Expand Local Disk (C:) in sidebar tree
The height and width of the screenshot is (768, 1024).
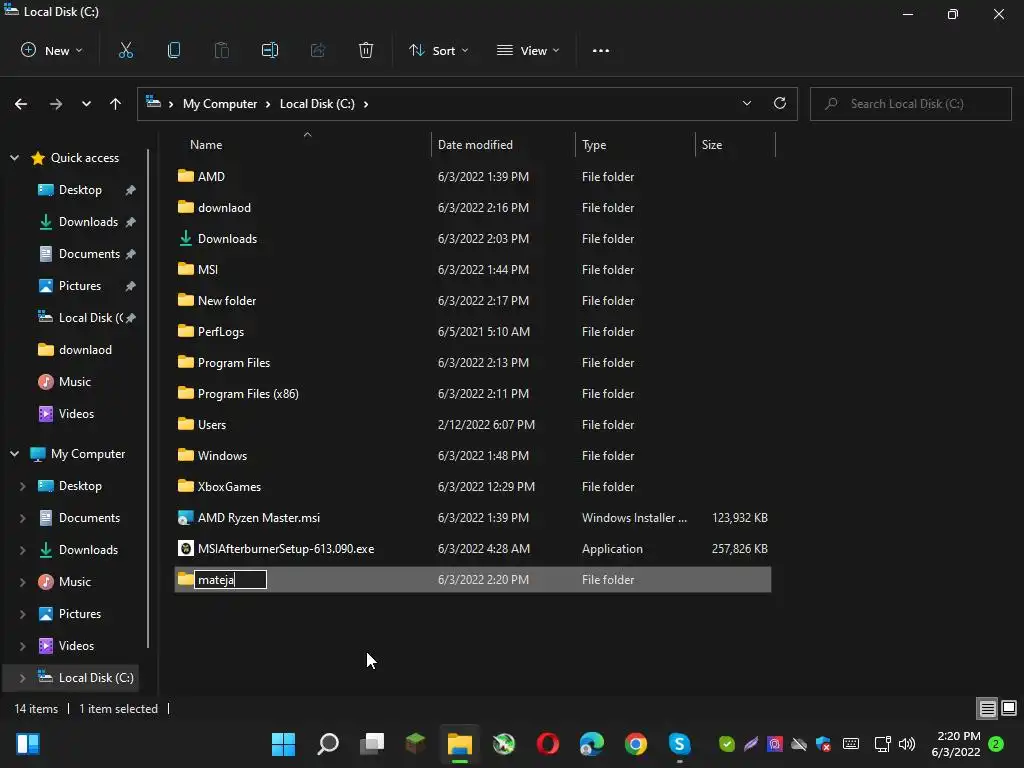(23, 678)
